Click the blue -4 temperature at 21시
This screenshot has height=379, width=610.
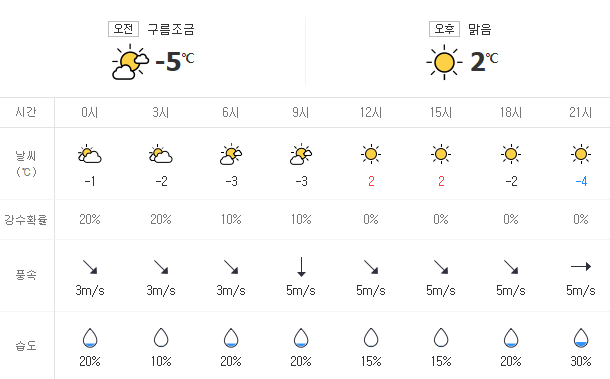coord(581,181)
